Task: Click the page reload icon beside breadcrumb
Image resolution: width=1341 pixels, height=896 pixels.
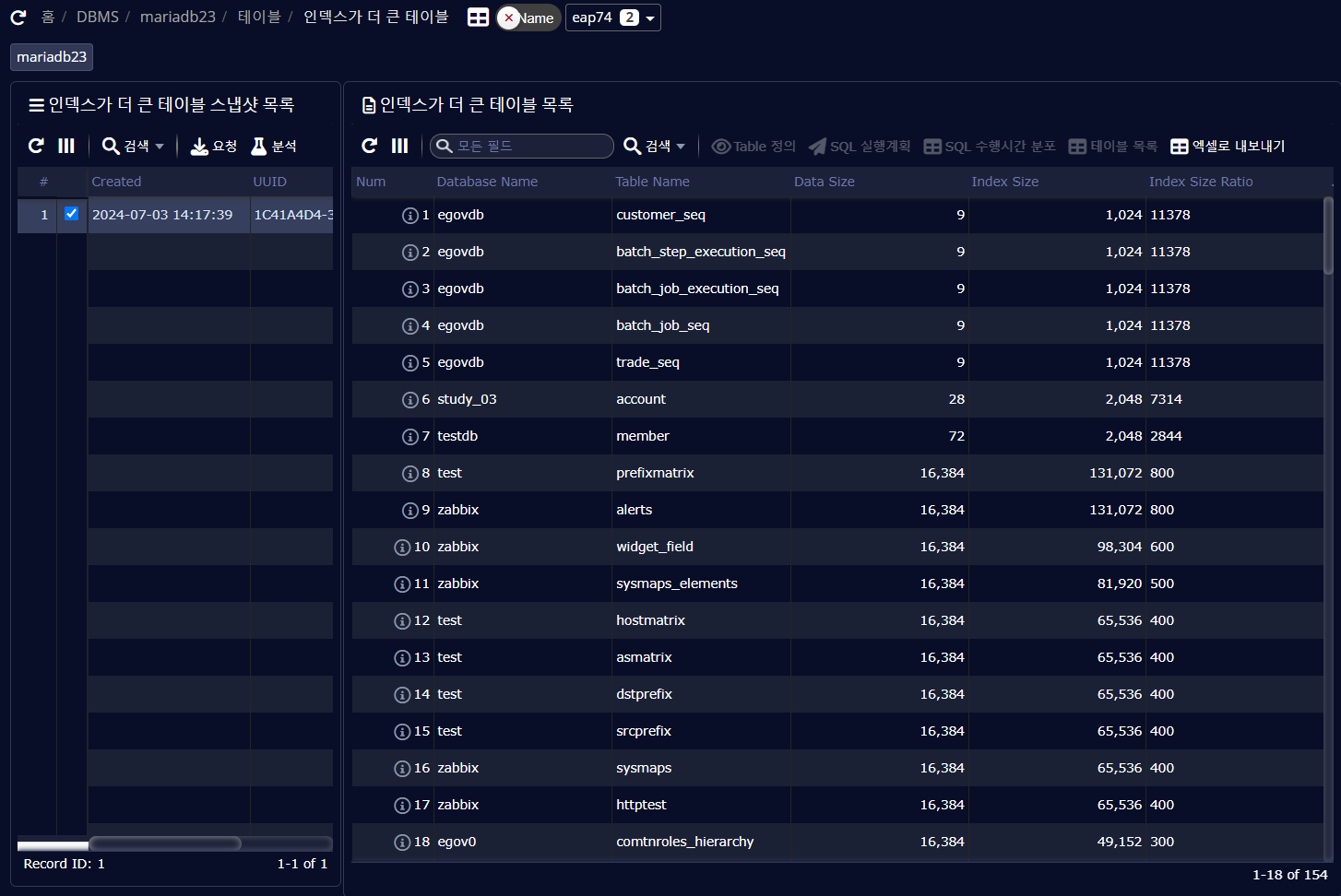Action: (x=18, y=18)
